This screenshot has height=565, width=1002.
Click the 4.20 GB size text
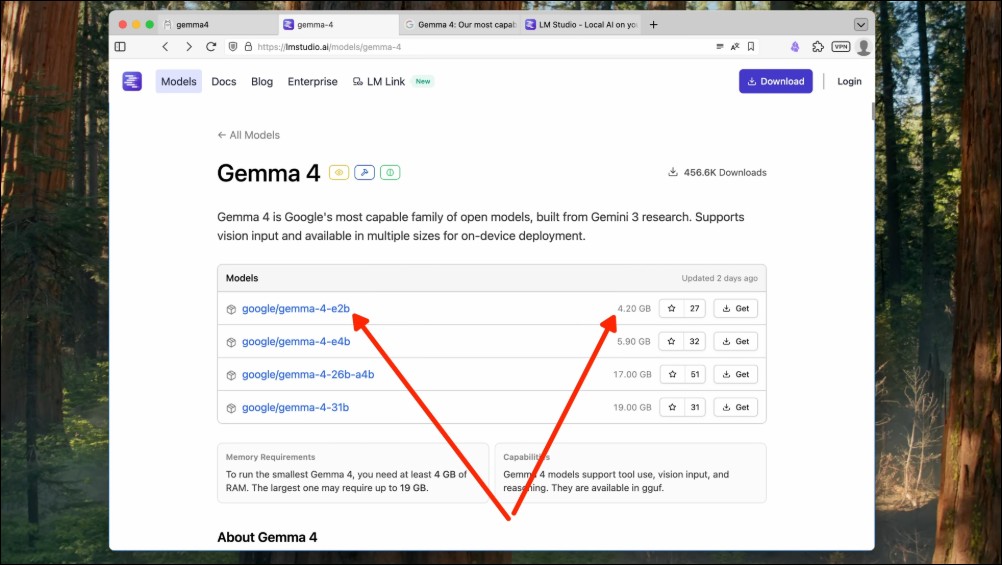[x=634, y=309]
